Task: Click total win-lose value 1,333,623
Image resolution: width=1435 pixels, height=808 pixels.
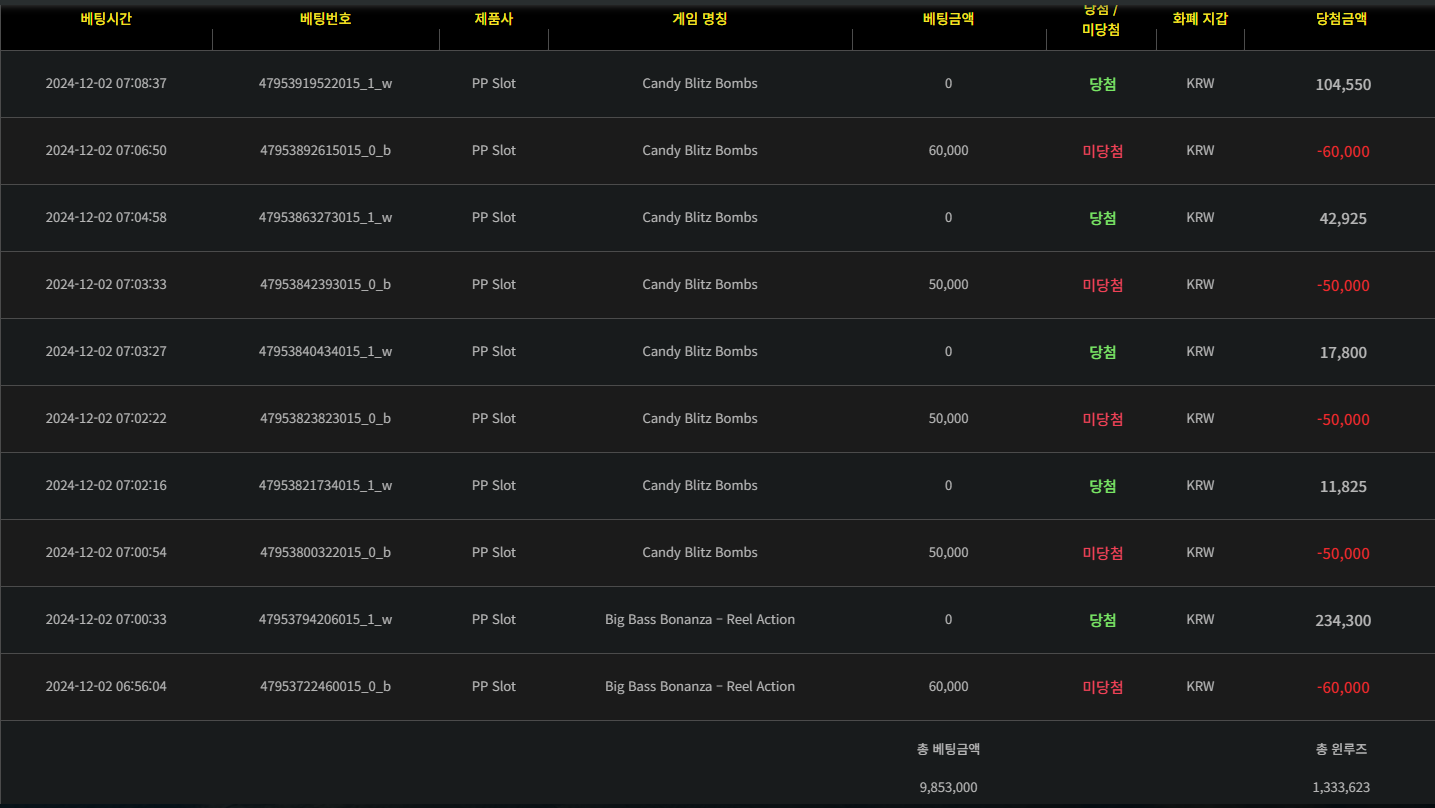Action: [x=1342, y=788]
